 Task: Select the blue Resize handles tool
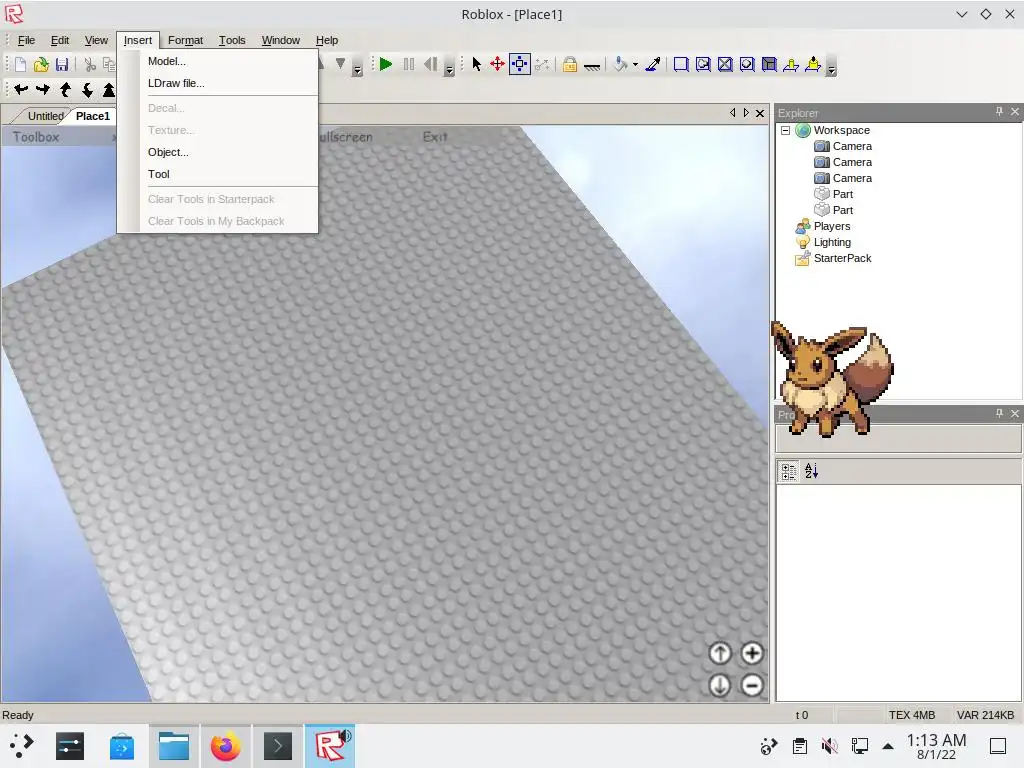(x=520, y=64)
